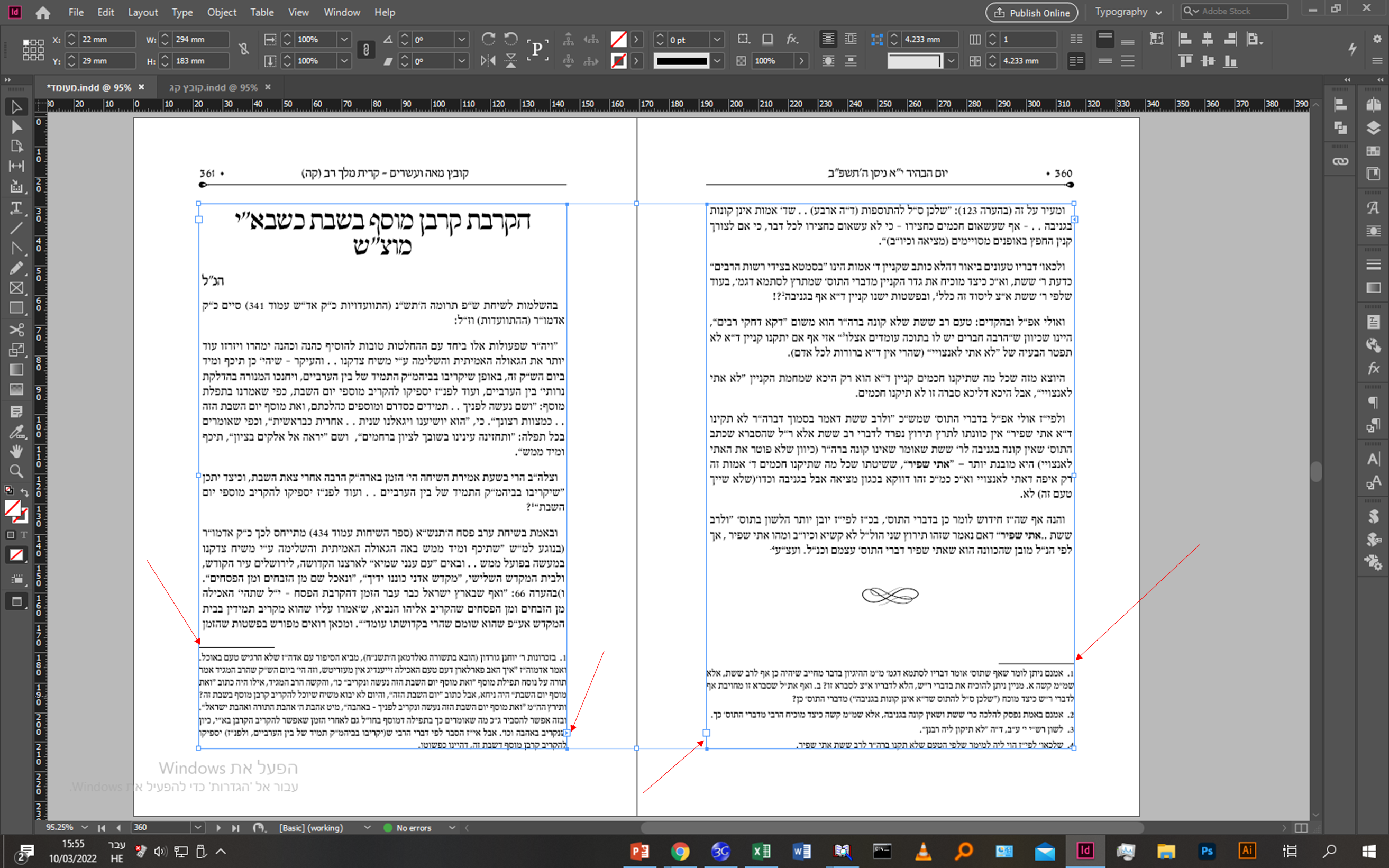1389x868 pixels.
Task: Select the Rectangle Frame tool
Action: [16, 288]
